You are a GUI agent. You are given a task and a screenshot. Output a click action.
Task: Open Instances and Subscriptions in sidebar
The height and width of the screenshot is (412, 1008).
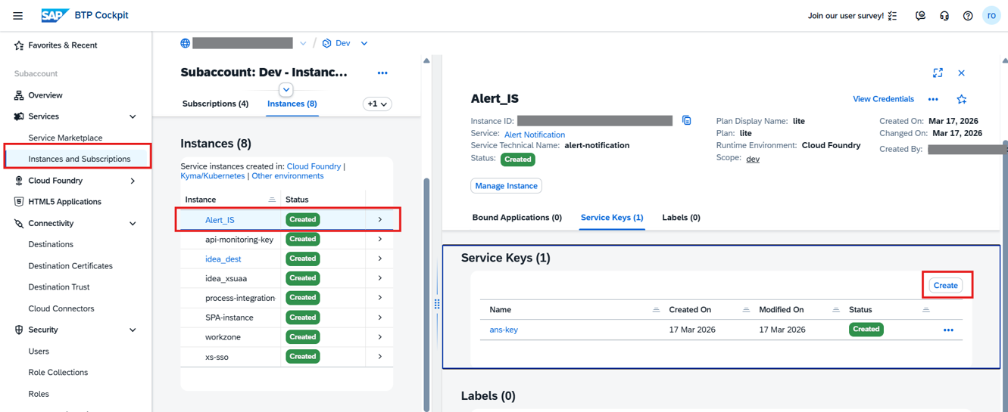pos(79,158)
